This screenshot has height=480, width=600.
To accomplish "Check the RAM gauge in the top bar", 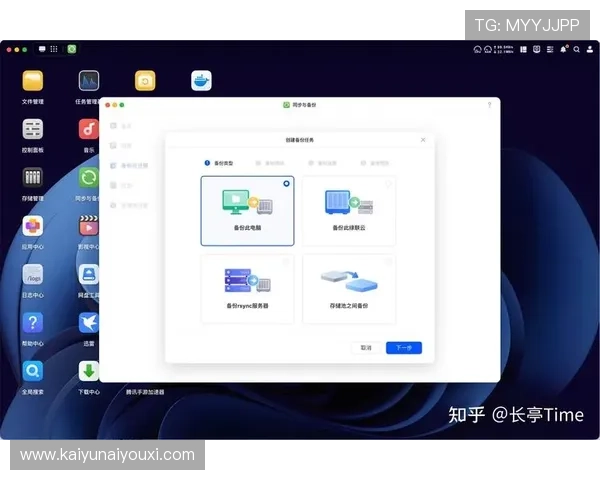I will pyautogui.click(x=488, y=49).
